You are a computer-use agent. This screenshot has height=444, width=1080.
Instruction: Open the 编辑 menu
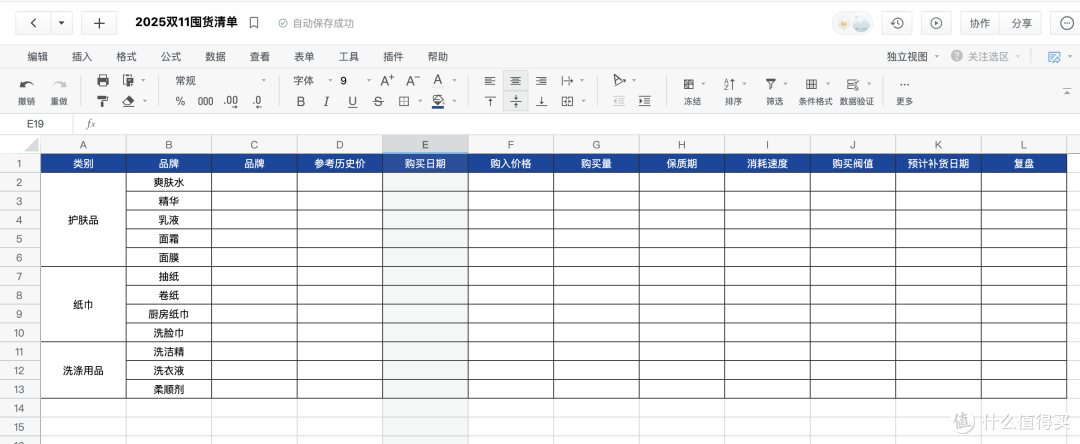click(37, 57)
